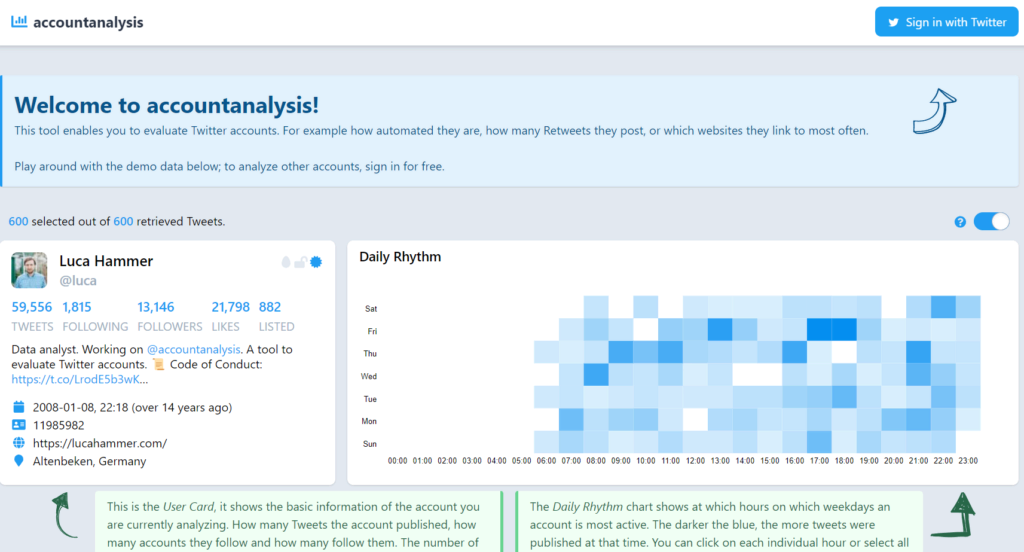Click the Altenbeken, Germany location text

89,461
